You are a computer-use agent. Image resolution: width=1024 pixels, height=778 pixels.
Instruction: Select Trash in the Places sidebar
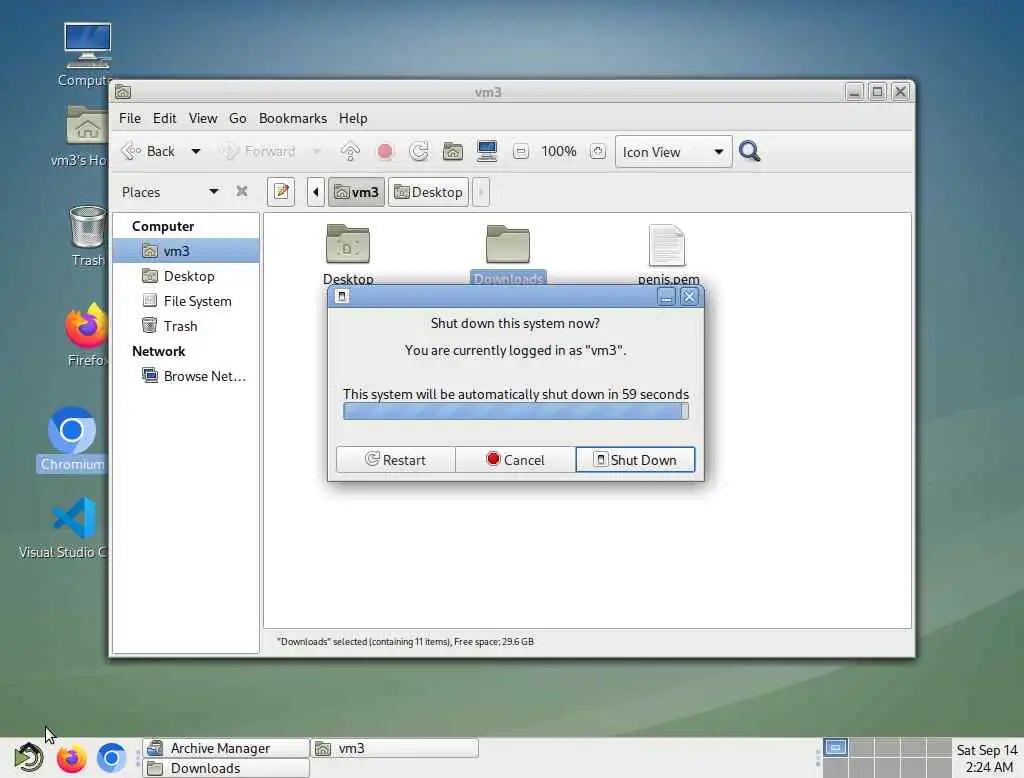click(186, 326)
